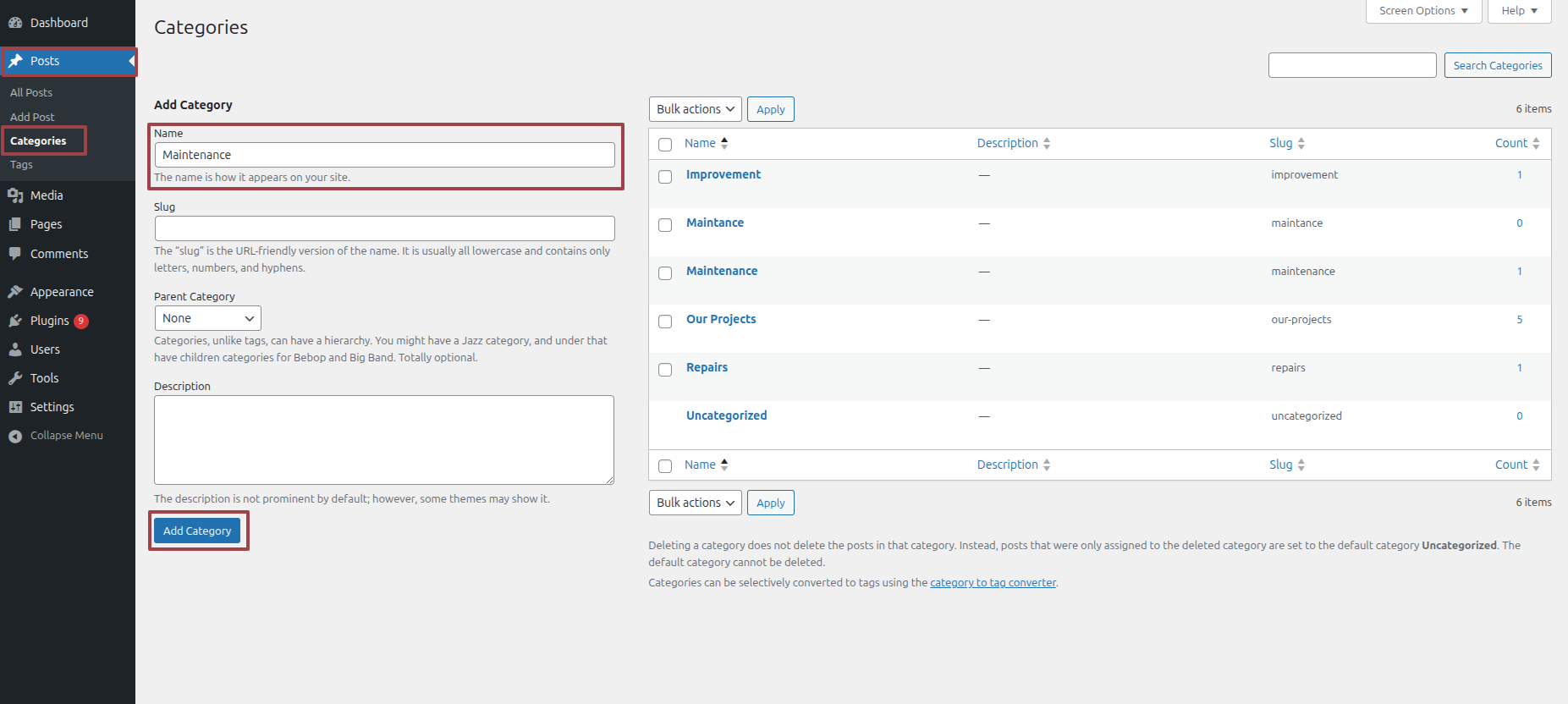Viewport: 1568px width, 704px height.
Task: Open the category to tag converter link
Action: [x=993, y=583]
